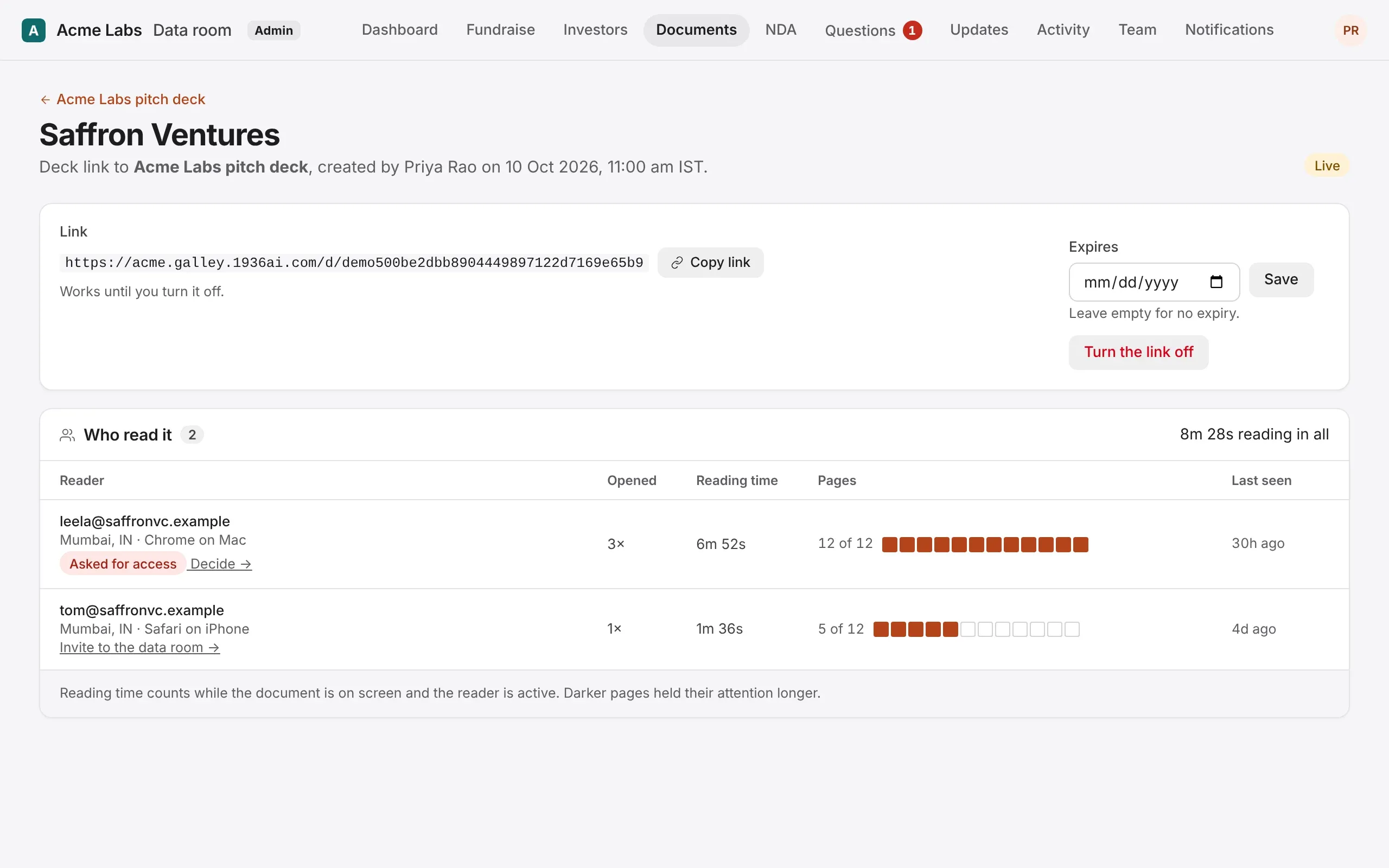Click the 1× opened count for tom

(614, 629)
